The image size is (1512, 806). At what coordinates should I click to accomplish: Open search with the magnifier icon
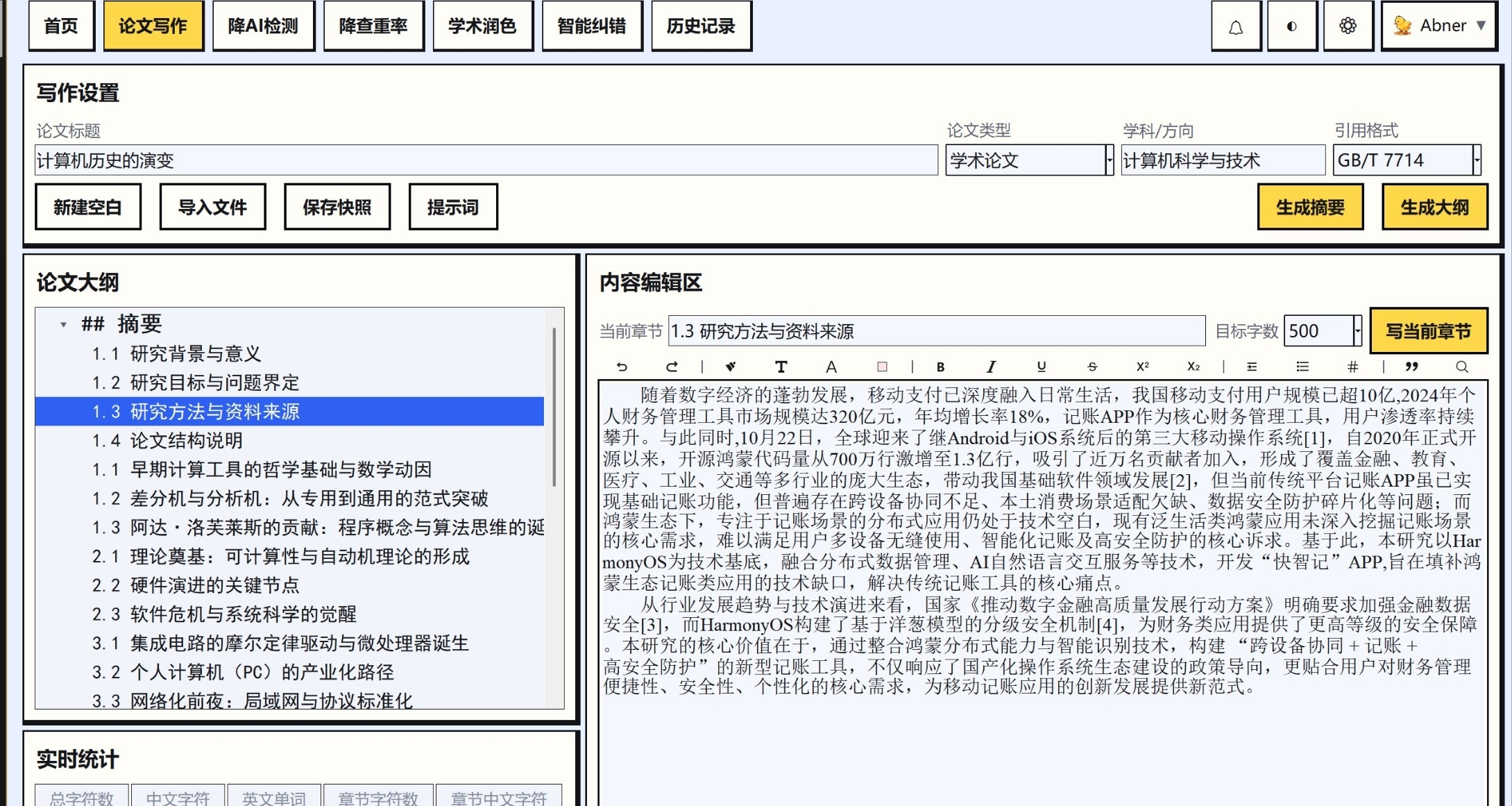[x=1463, y=367]
